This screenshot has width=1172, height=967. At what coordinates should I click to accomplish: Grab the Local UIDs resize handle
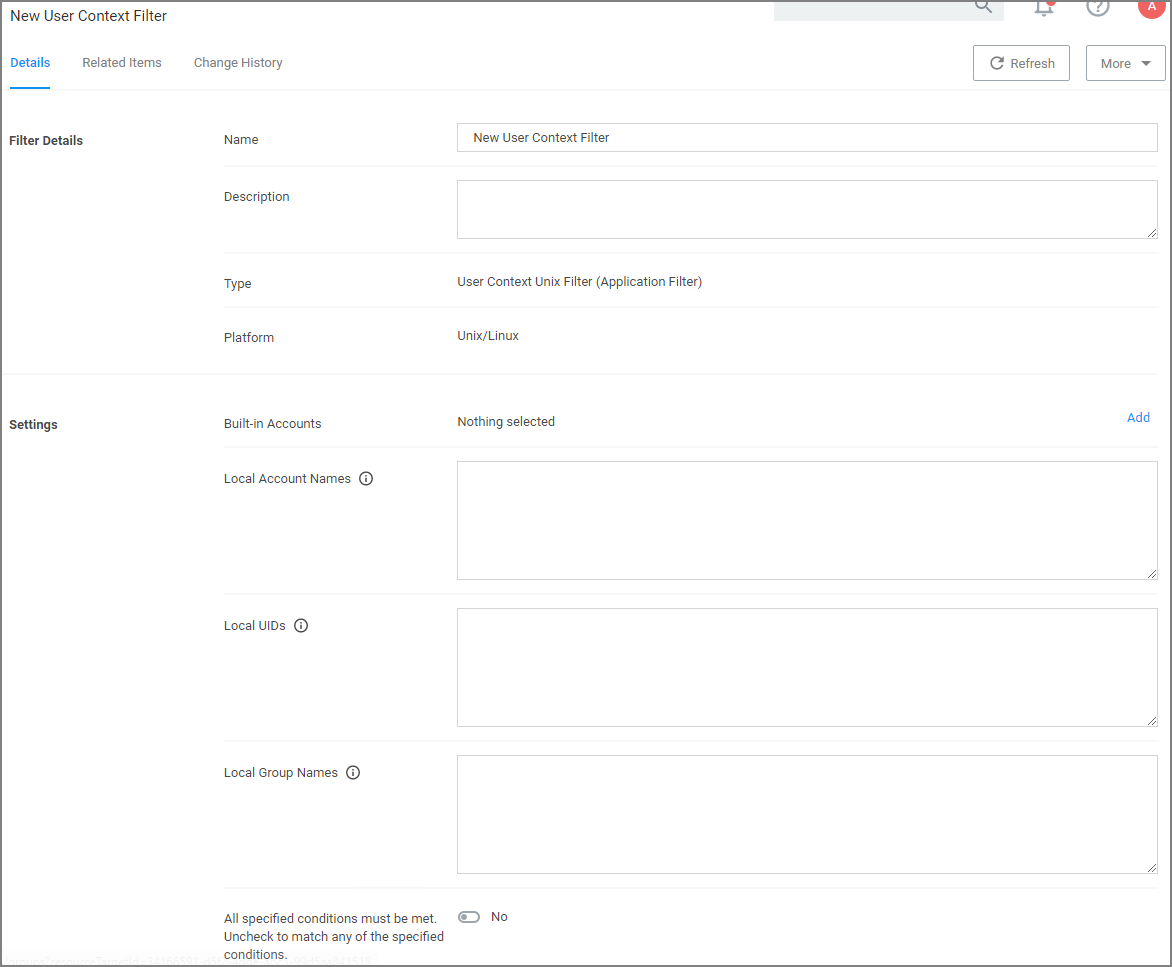coord(1152,720)
